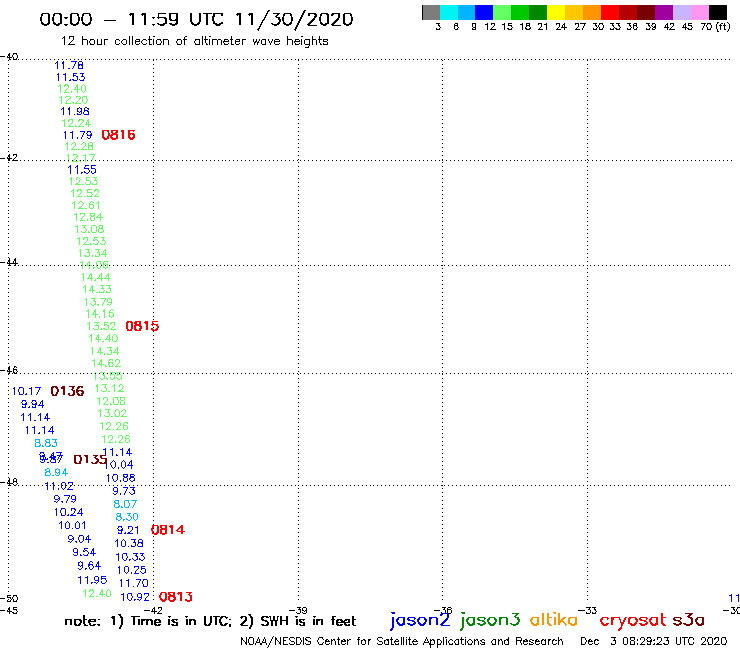Click wave height value 8.94
740x650 pixels.
56,473
